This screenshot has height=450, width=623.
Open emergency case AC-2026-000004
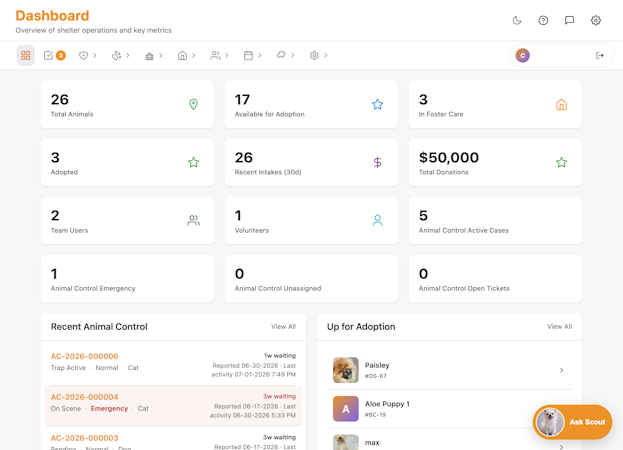click(84, 397)
